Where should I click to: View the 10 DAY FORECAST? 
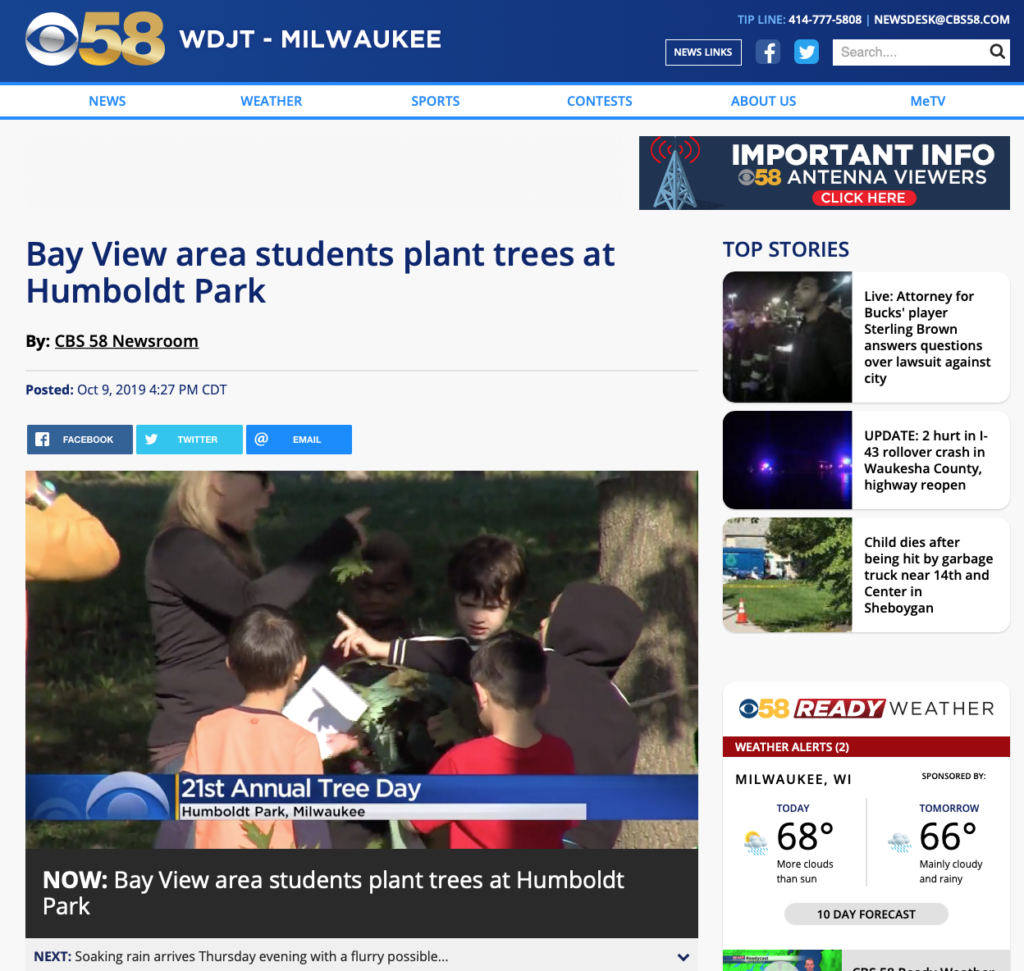[866, 914]
